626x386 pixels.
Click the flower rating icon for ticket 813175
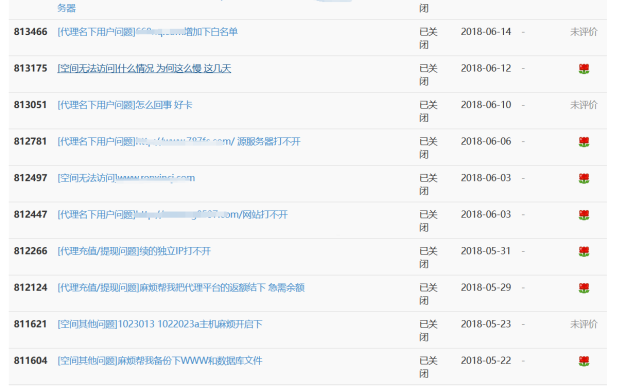(584, 69)
